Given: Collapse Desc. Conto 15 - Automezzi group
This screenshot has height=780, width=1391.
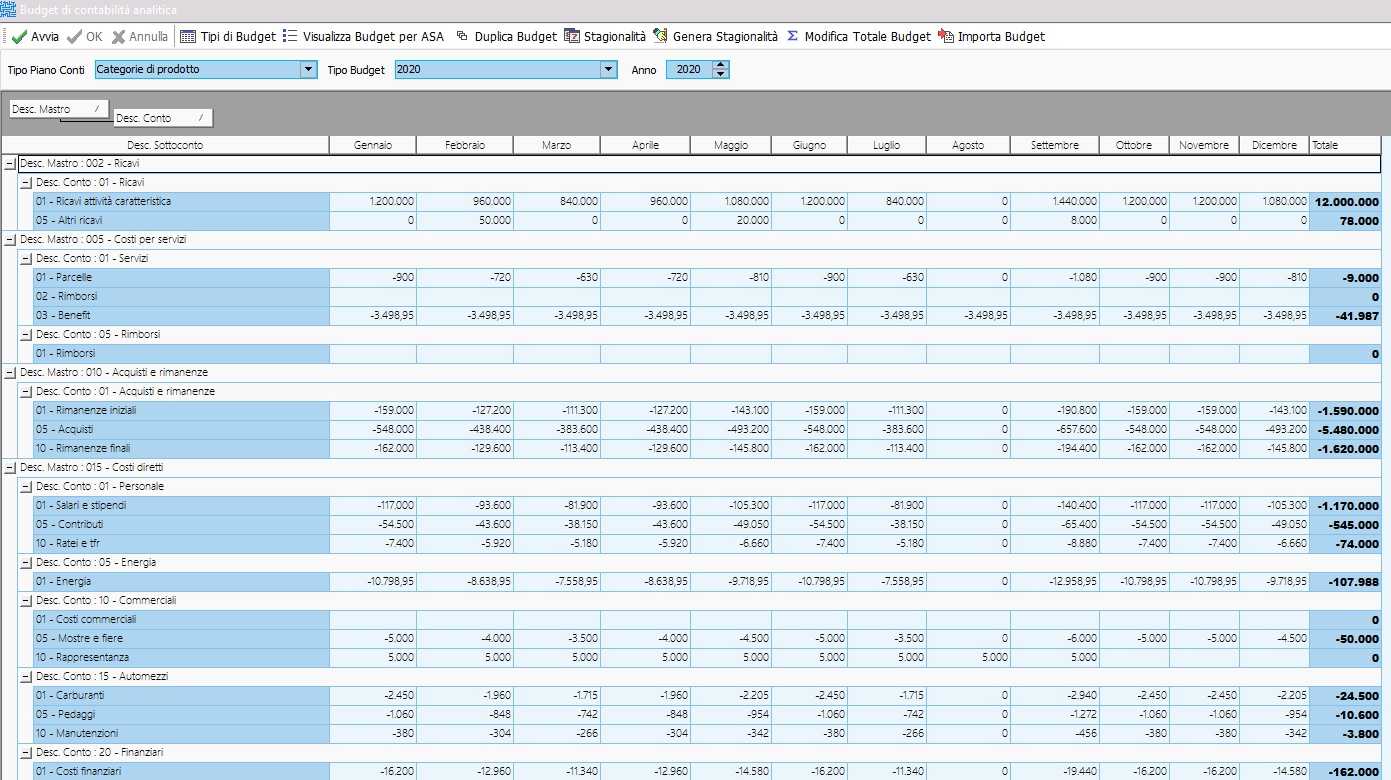Looking at the screenshot, I should (25, 676).
